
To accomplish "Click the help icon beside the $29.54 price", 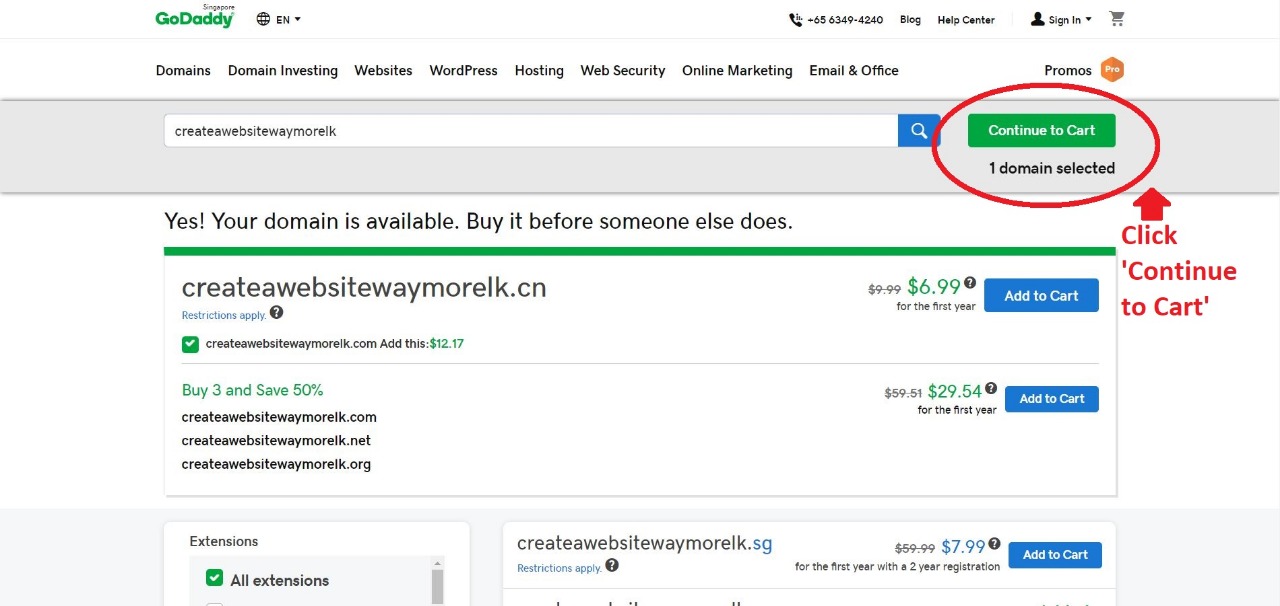I will [991, 388].
